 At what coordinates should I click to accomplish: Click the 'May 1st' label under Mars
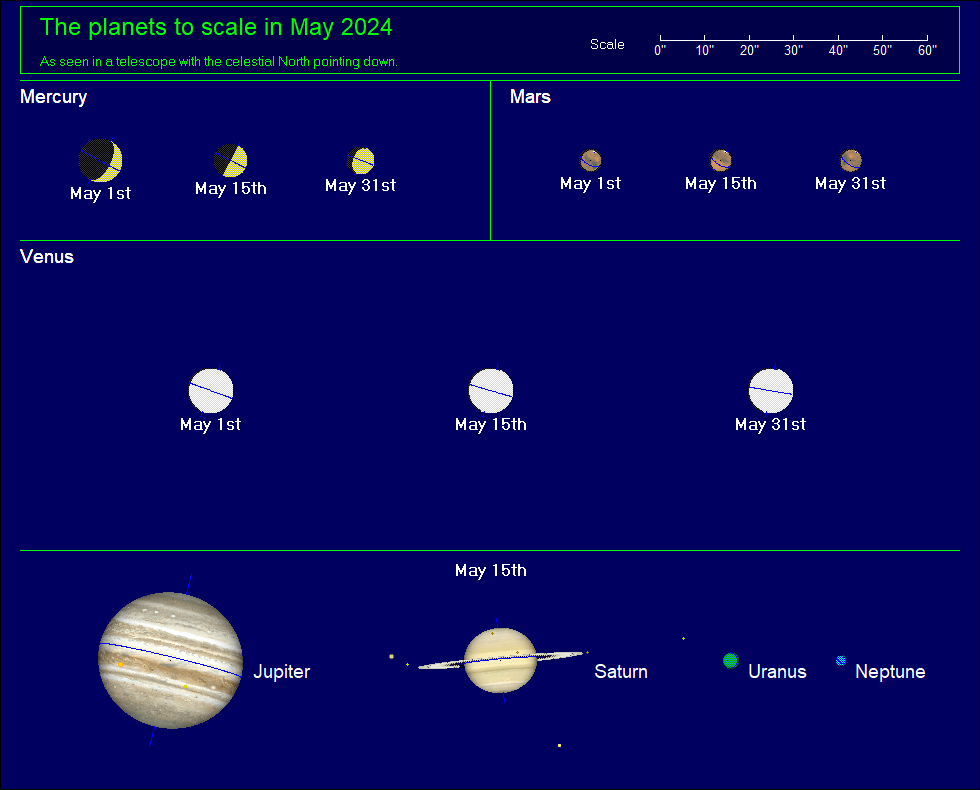pyautogui.click(x=590, y=184)
